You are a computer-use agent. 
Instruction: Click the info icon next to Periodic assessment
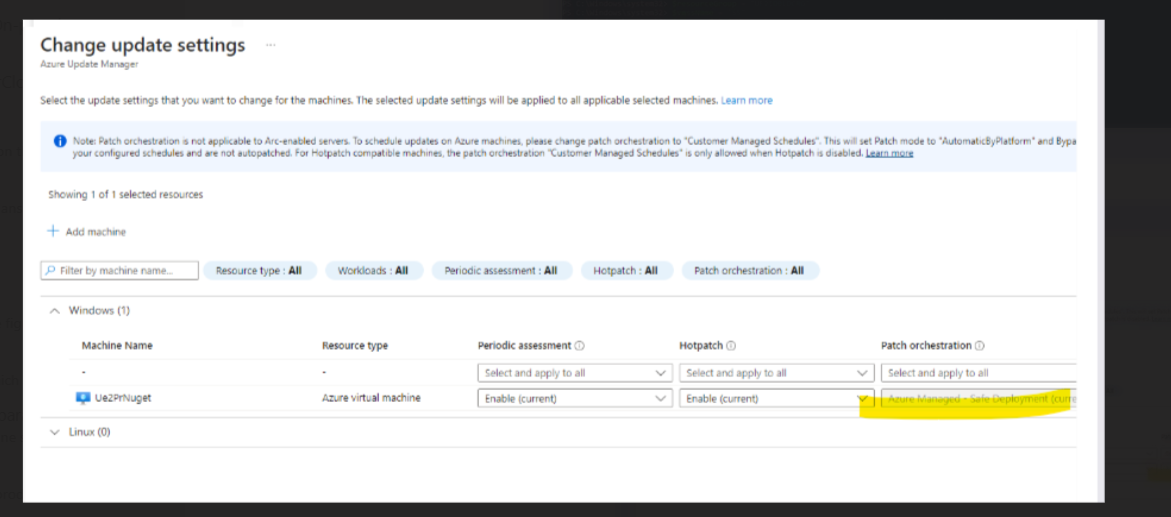pos(580,346)
